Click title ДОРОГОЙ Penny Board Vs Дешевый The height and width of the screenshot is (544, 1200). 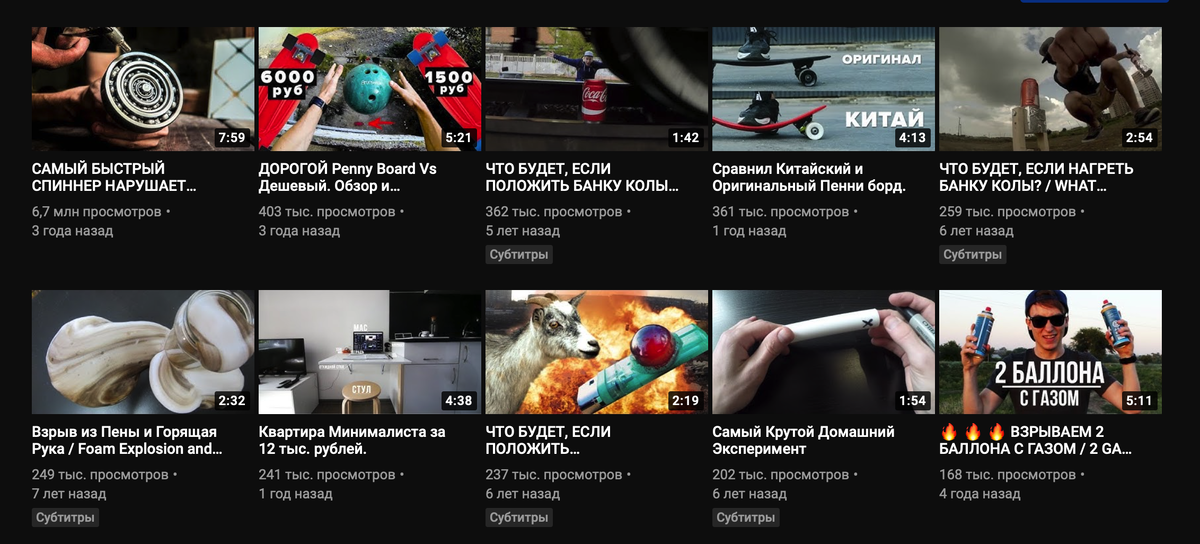pos(348,177)
